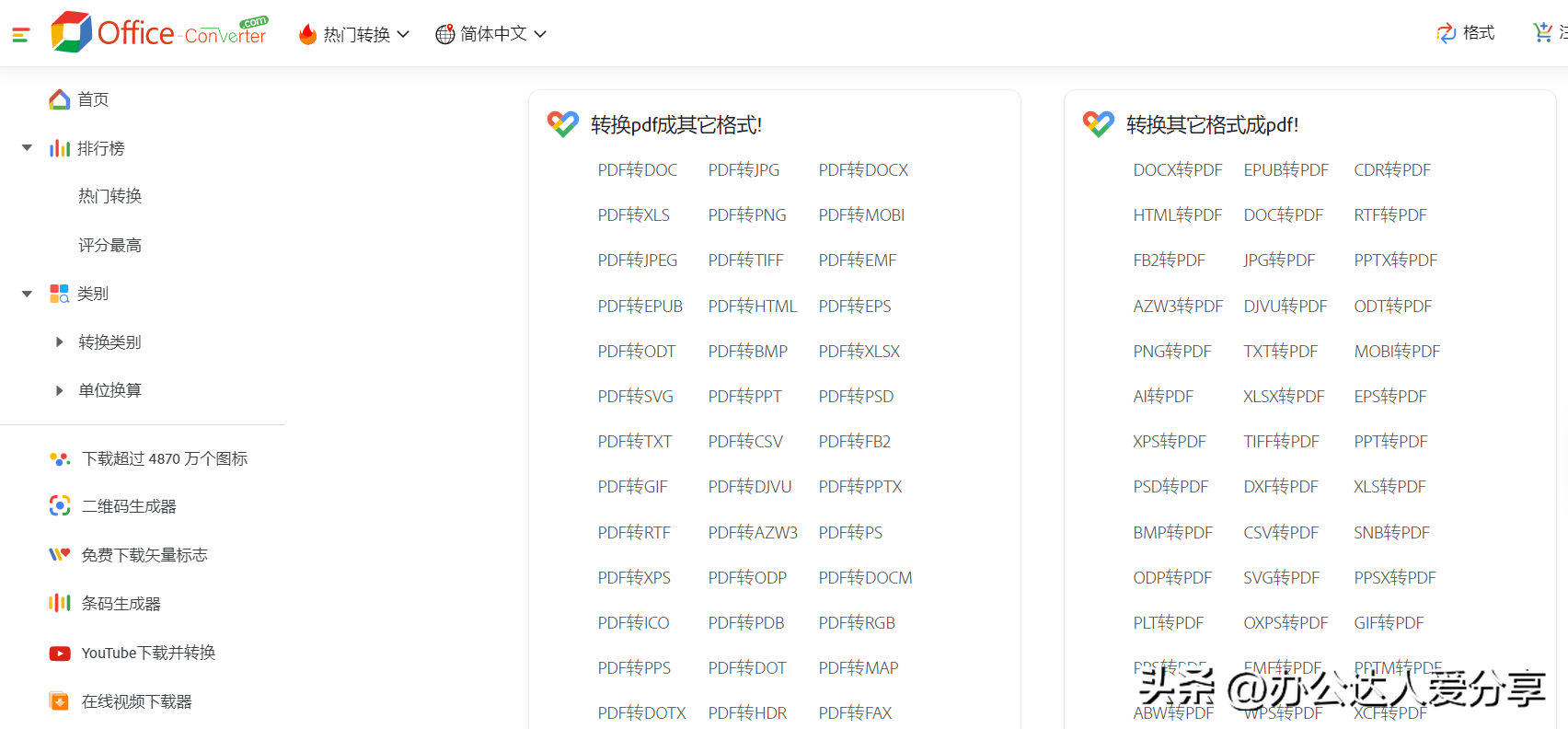Screen dimensions: 1568x729
Task: Click the 免费下载矢量标志 logo icon
Action: [x=60, y=554]
